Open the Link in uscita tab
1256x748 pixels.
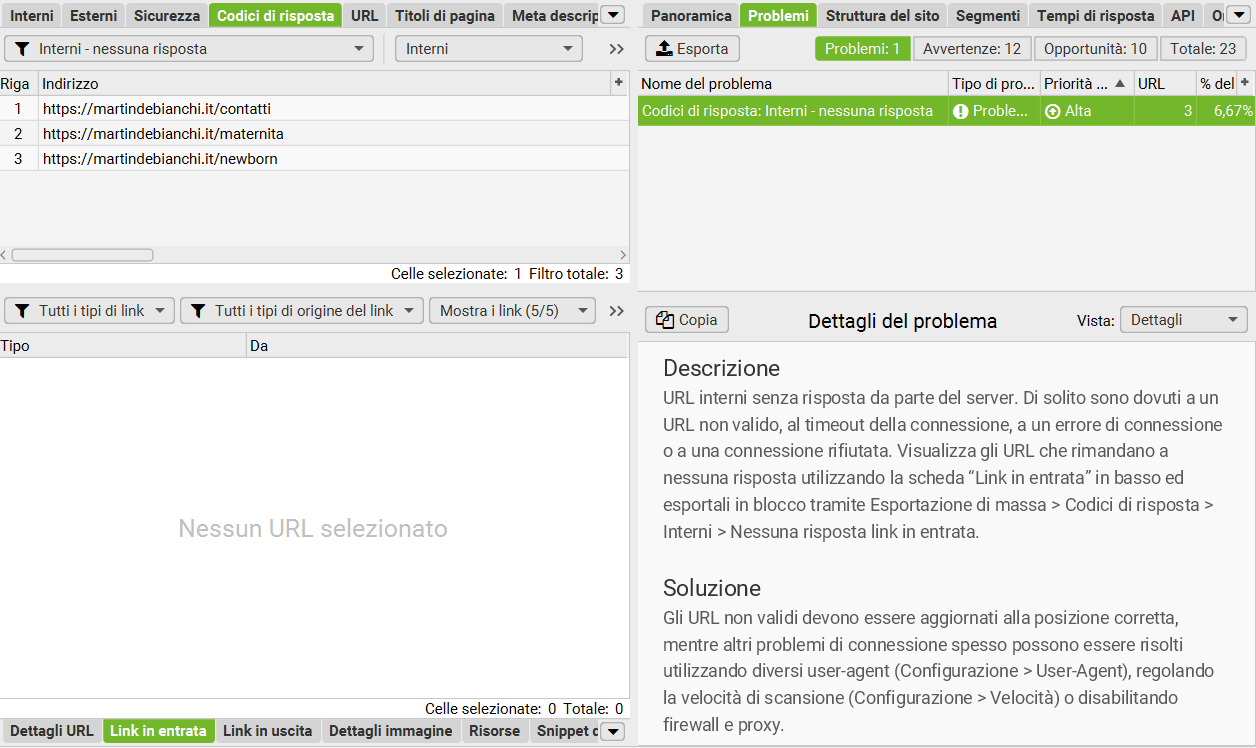click(267, 731)
